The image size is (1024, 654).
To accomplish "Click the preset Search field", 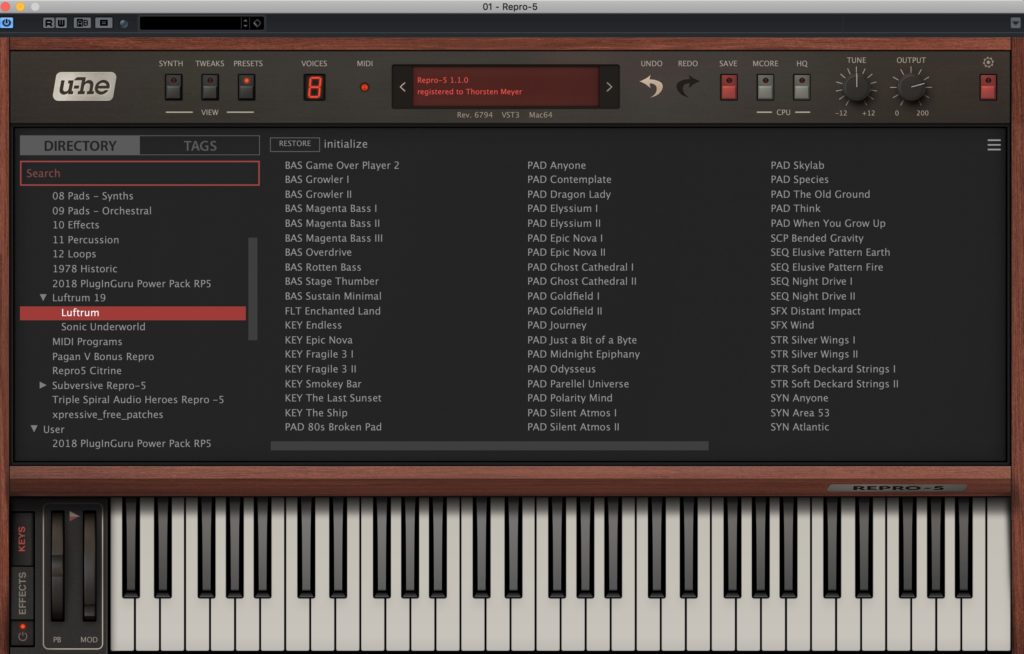I will pyautogui.click(x=140, y=173).
